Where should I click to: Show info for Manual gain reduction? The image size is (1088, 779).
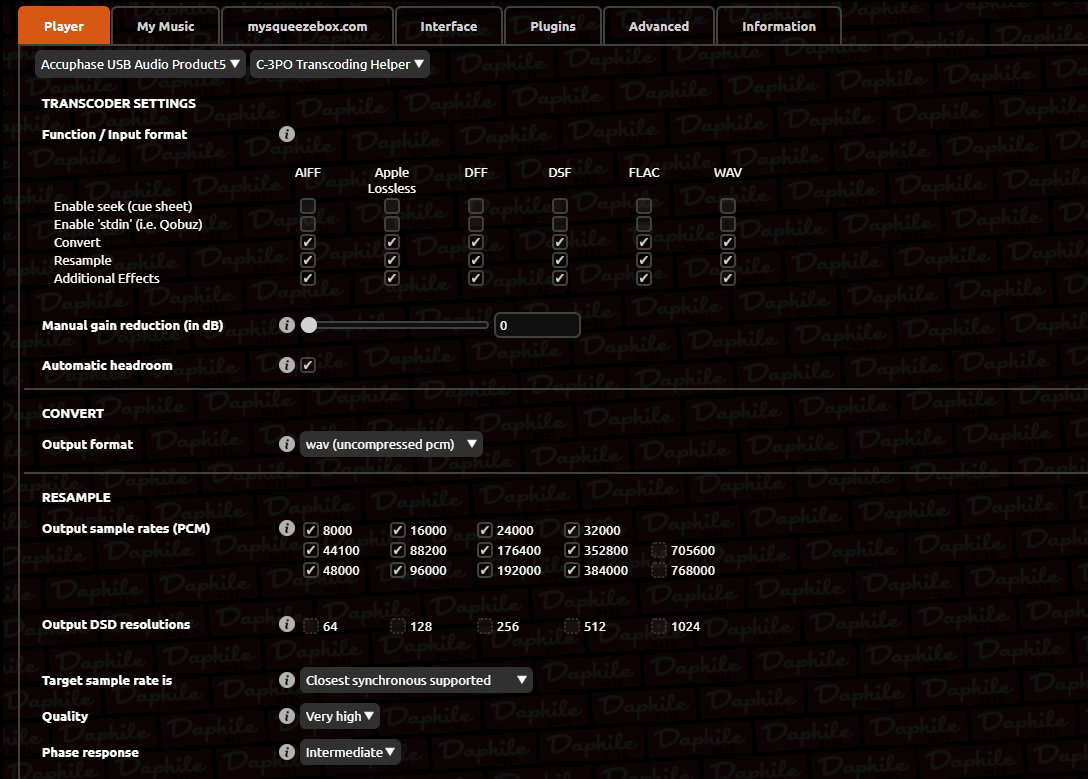pos(287,325)
